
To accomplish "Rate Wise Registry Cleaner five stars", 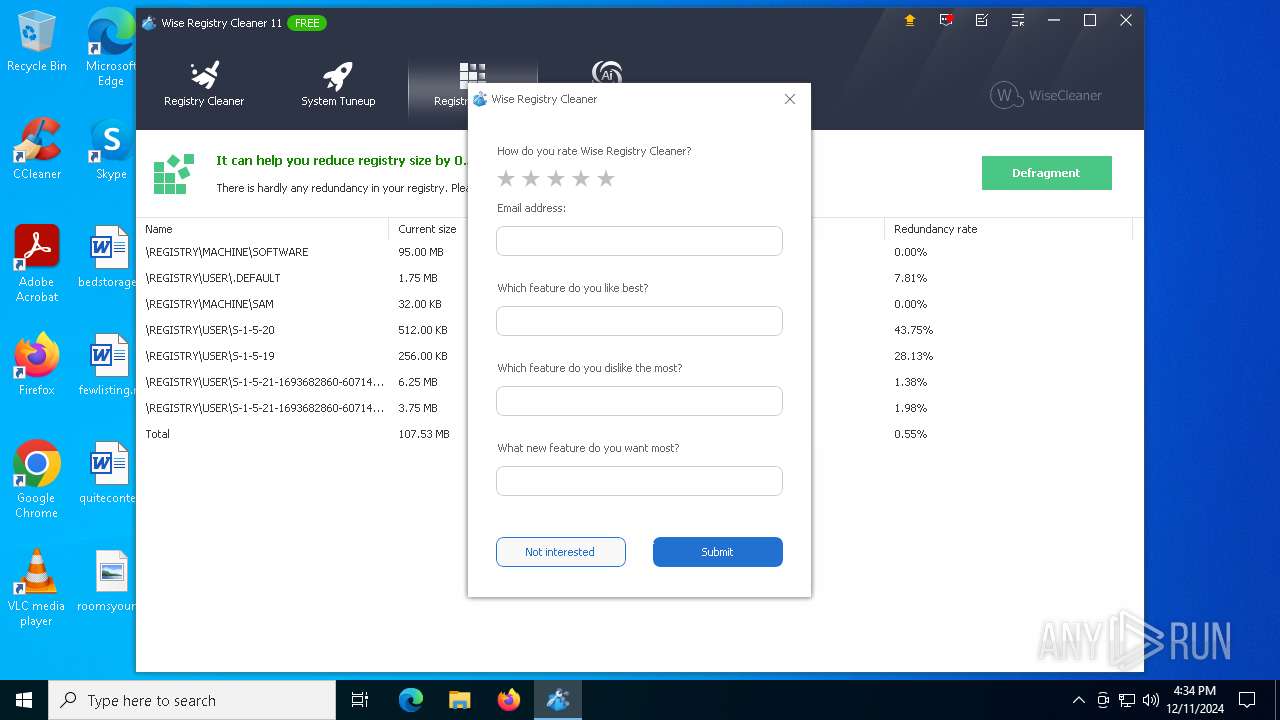I will click(x=605, y=178).
